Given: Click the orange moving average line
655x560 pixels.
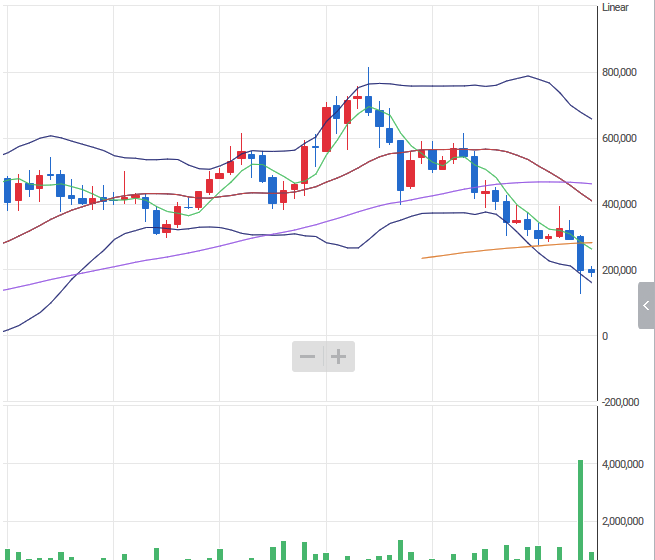Looking at the screenshot, I should 507,249.
